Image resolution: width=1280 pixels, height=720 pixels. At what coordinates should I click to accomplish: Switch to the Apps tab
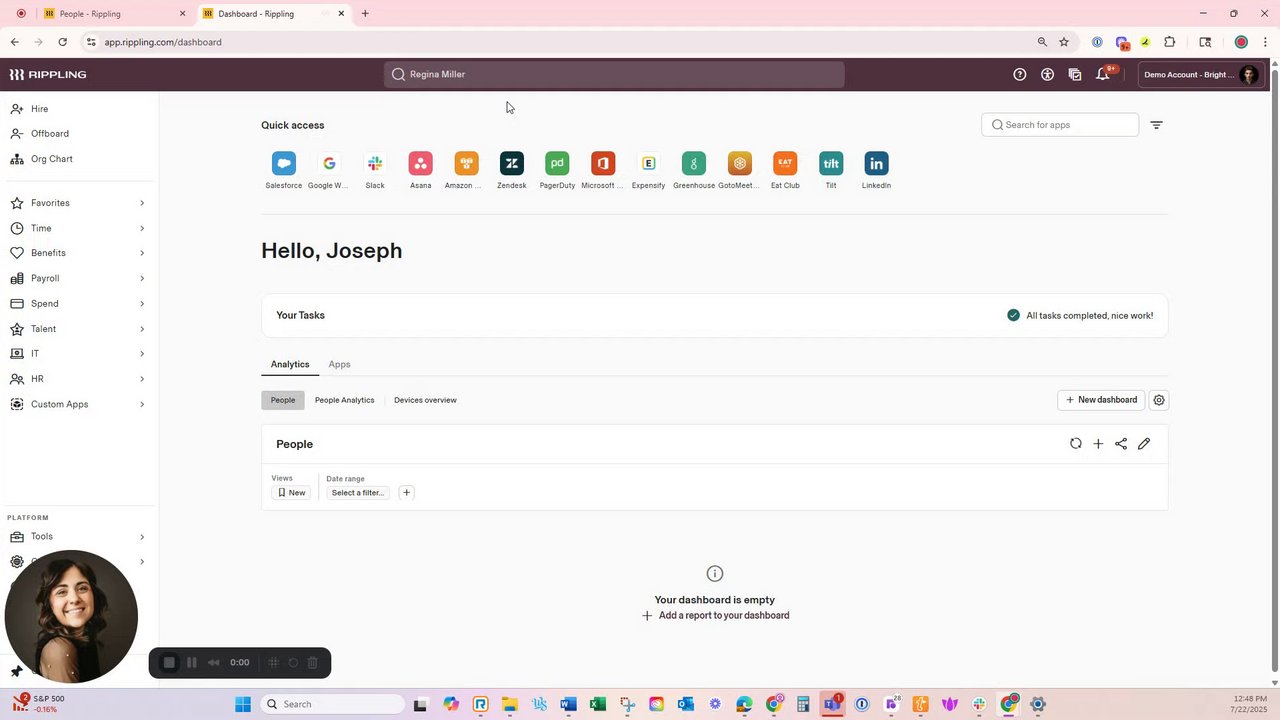point(339,364)
